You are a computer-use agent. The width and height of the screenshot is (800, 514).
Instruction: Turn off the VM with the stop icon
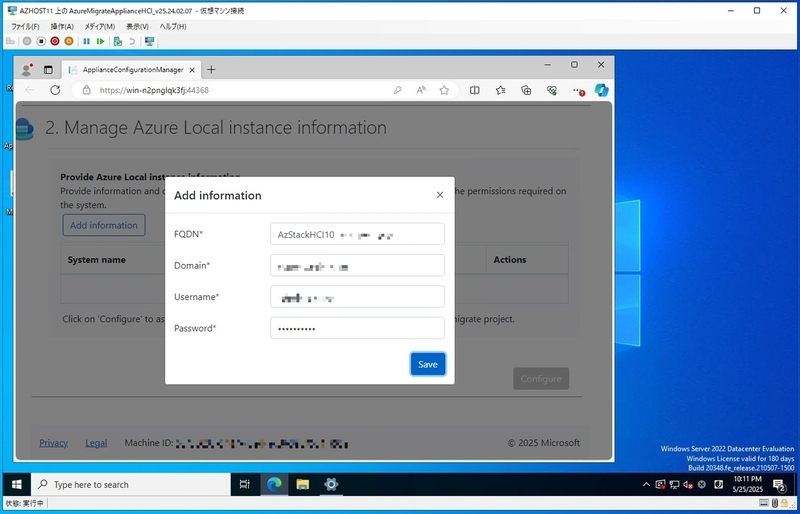pos(41,41)
